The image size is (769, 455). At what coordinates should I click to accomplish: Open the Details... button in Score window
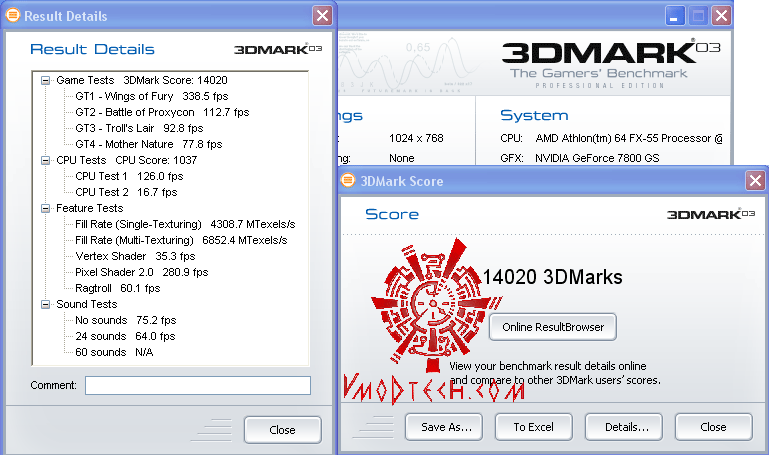tap(624, 427)
